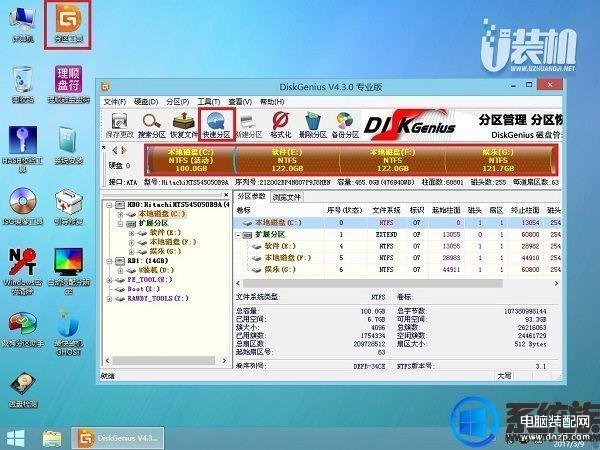Switch to the 分区参数 tab
The width and height of the screenshot is (600, 450).
click(251, 196)
